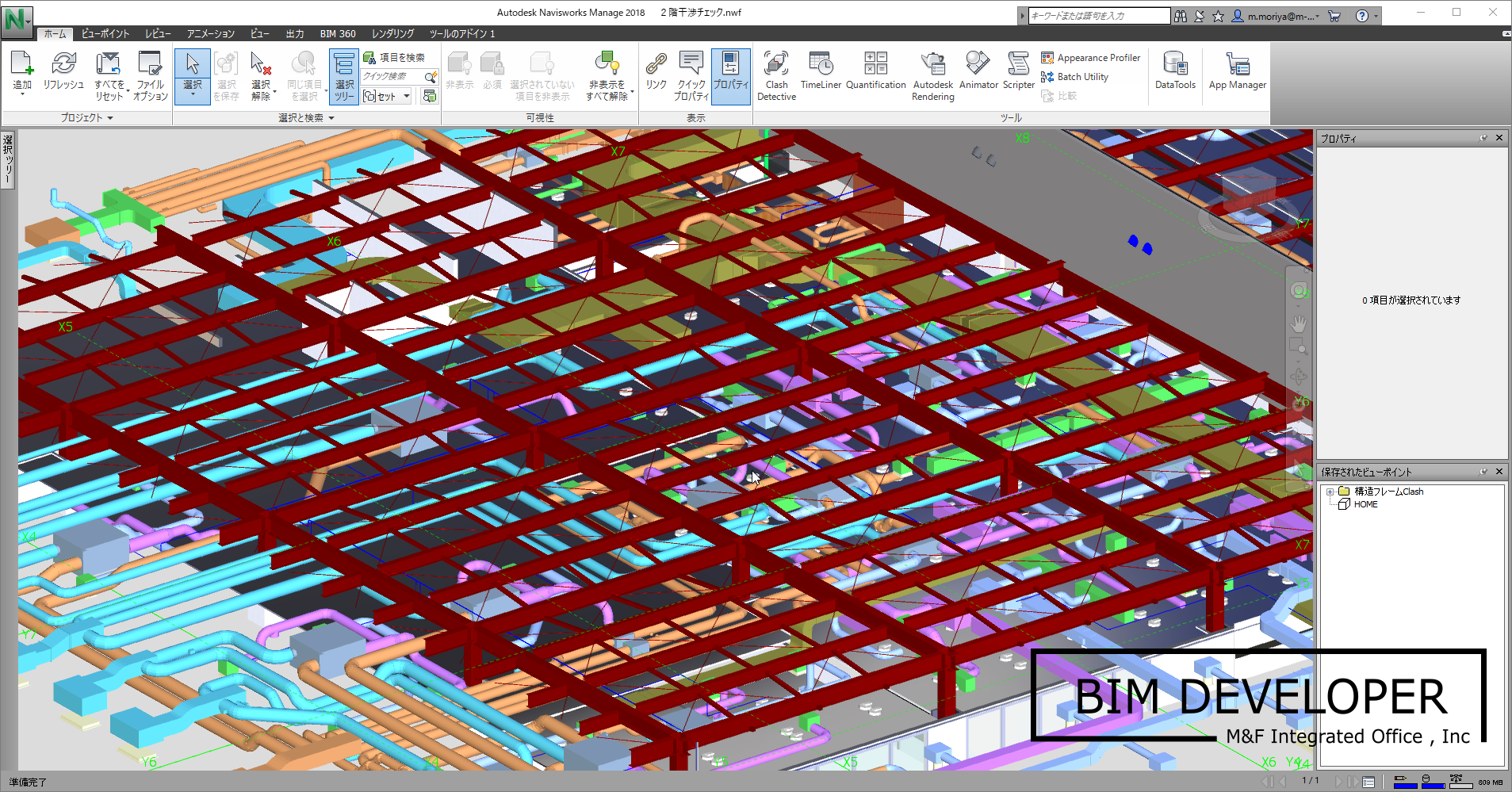Switch to the BIM 360 tab
This screenshot has width=1512, height=792.
pyautogui.click(x=338, y=34)
